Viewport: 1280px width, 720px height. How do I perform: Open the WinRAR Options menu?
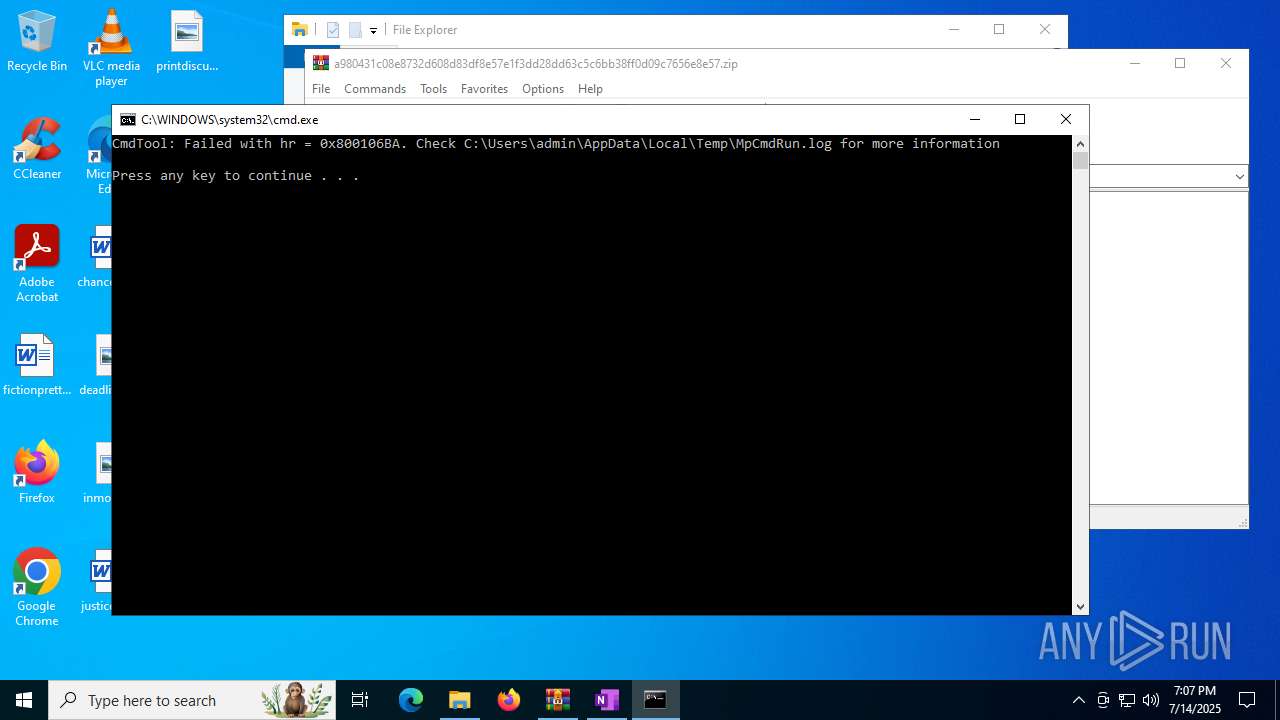pos(543,89)
